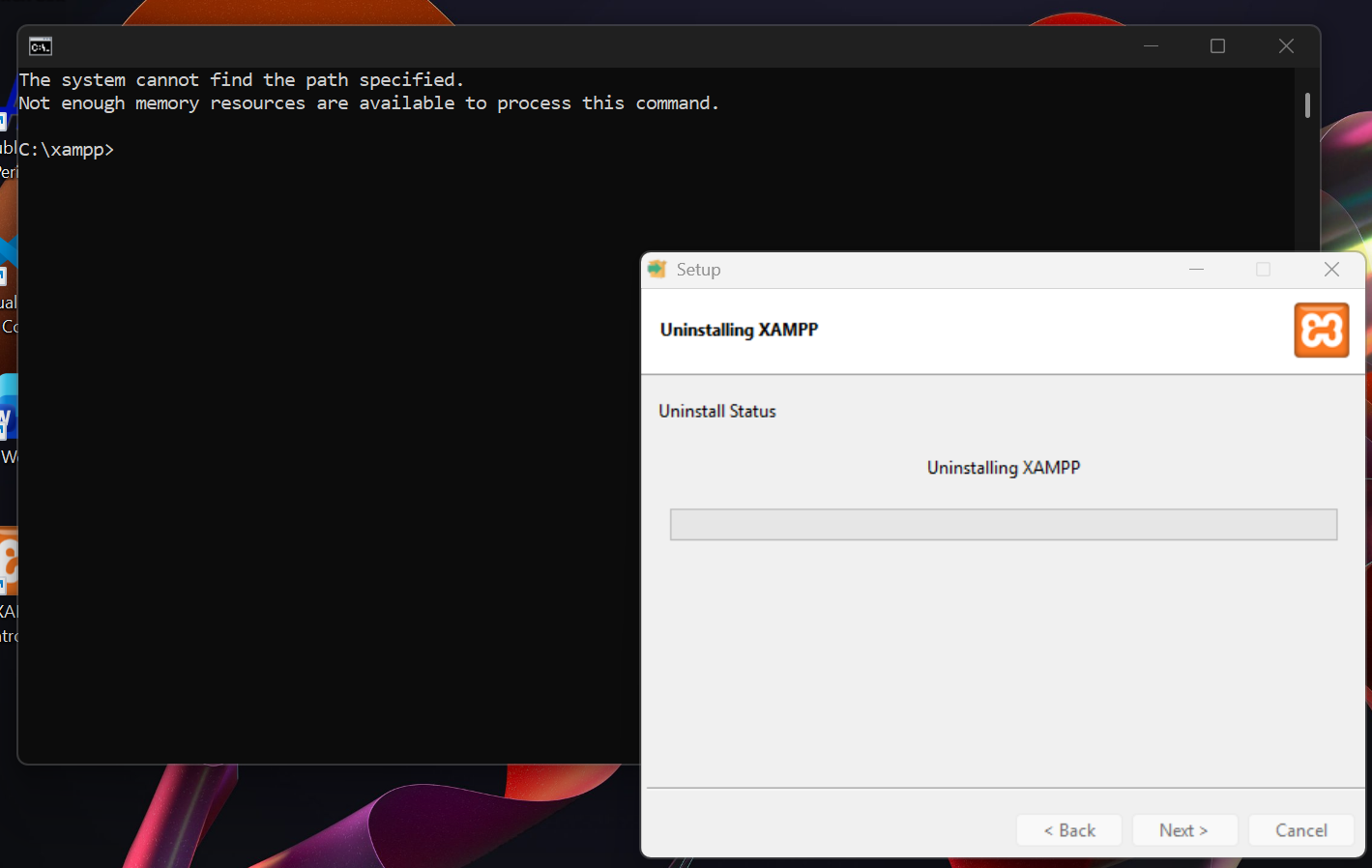This screenshot has width=1372, height=868.
Task: Click the 'Uninstalling XAMPP' bold heading
Action: pos(740,330)
